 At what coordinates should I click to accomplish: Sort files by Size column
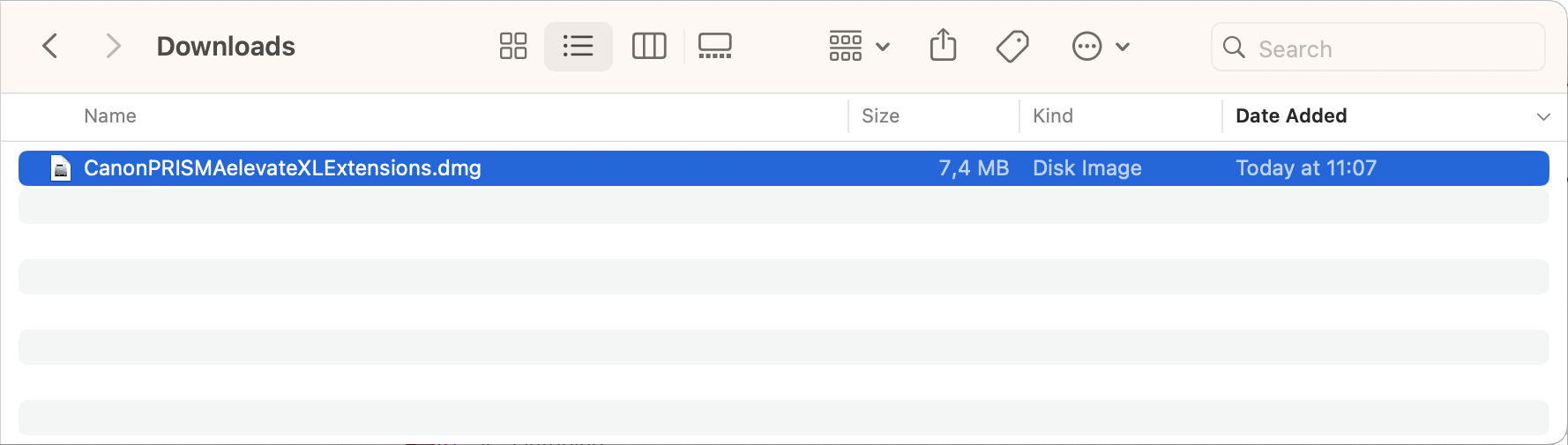click(x=880, y=116)
